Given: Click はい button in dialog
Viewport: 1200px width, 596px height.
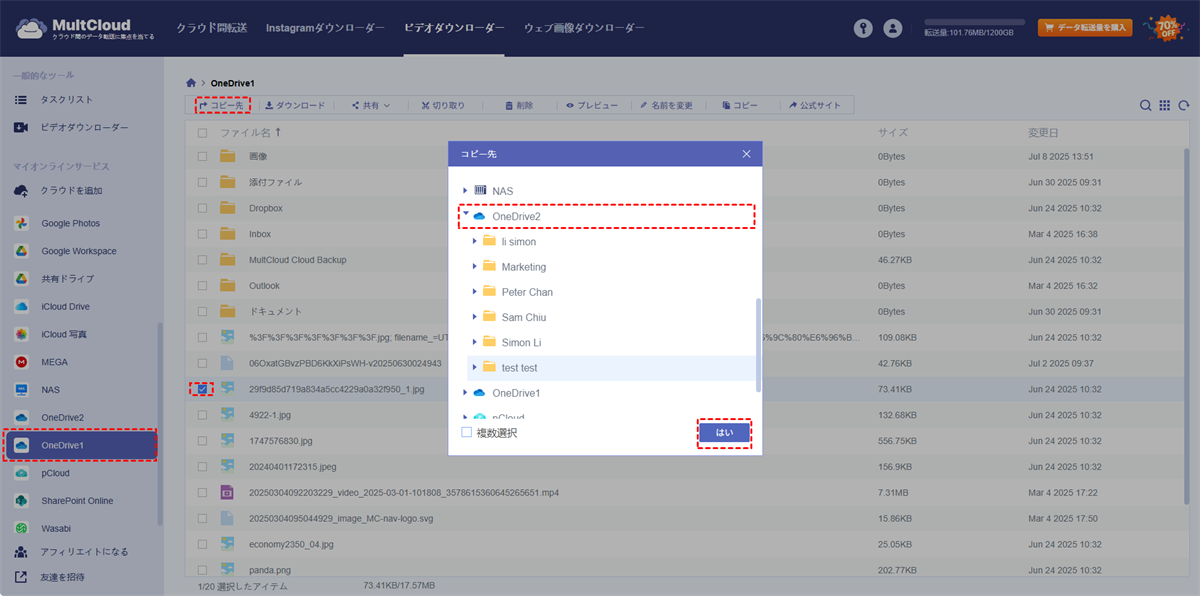Looking at the screenshot, I should coord(724,433).
